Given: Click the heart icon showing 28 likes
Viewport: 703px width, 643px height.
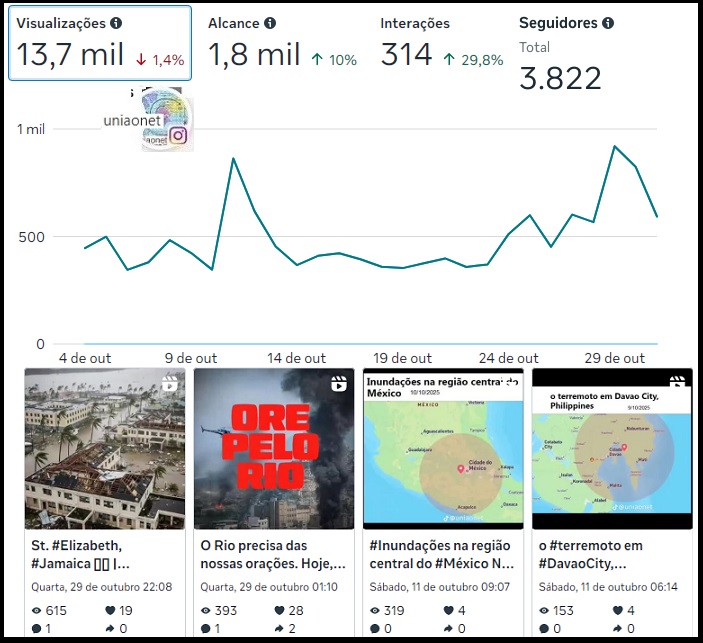Looking at the screenshot, I should (x=280, y=610).
